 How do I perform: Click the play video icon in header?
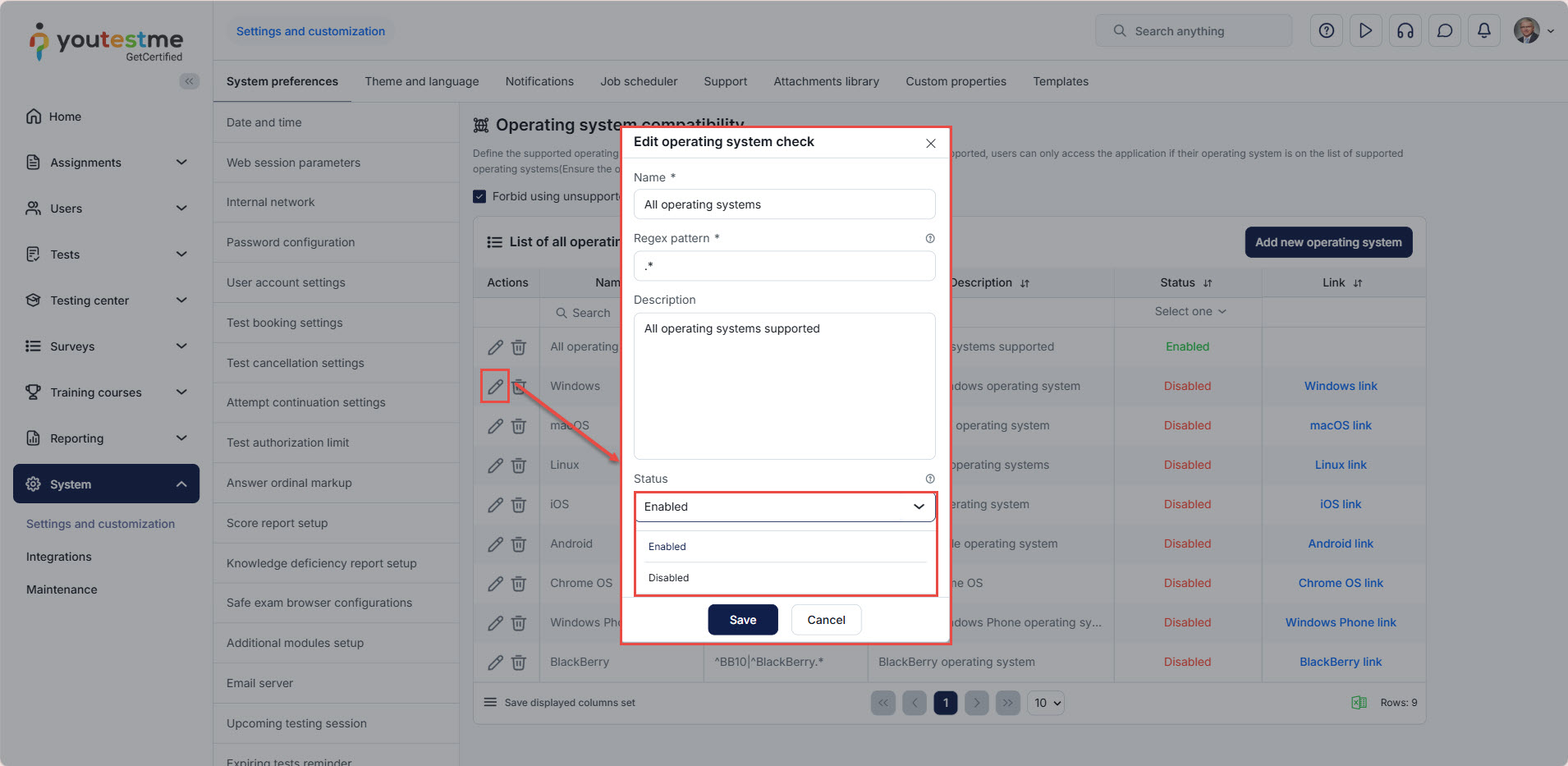1365,31
